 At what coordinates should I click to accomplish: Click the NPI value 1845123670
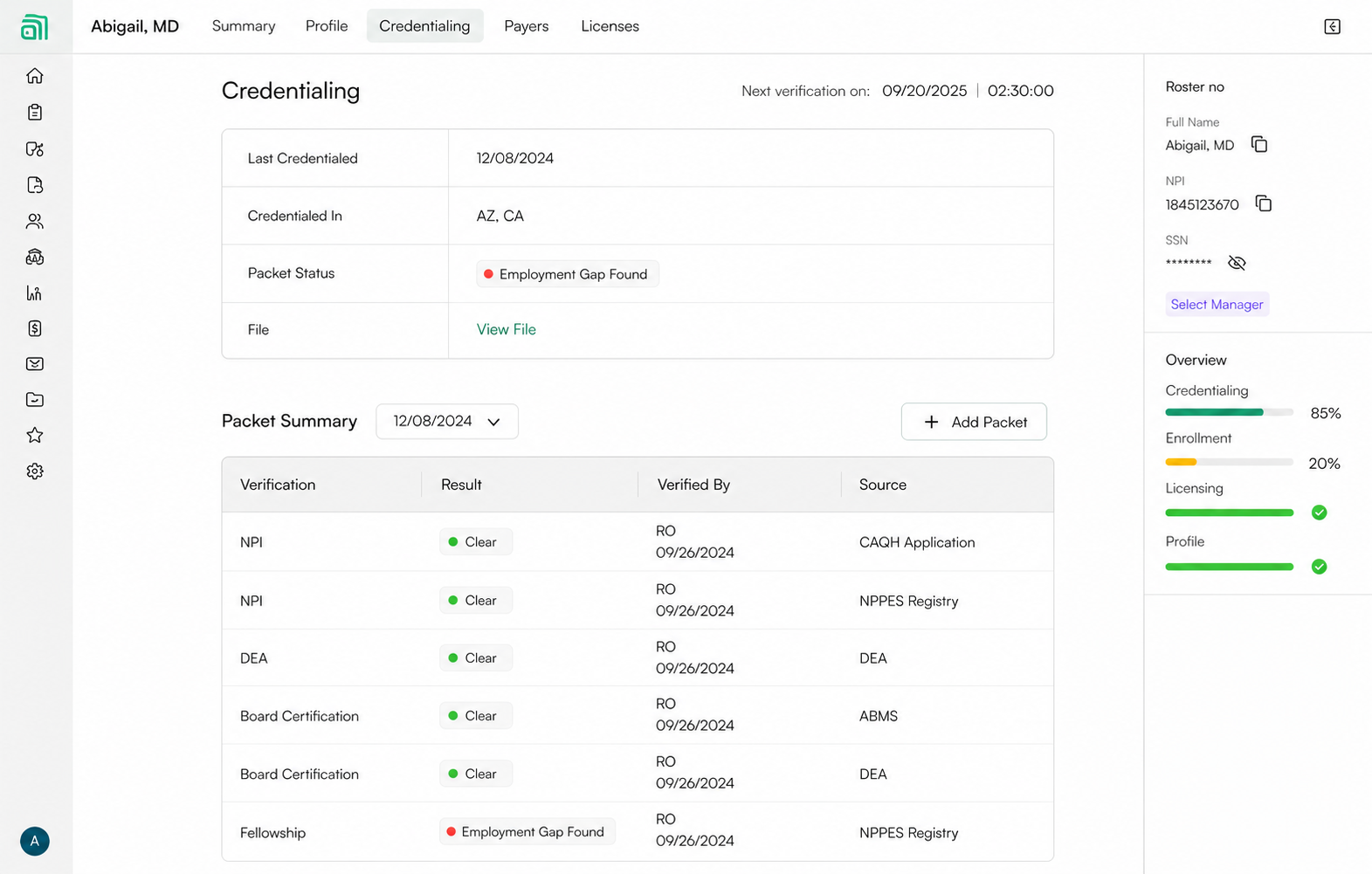pyautogui.click(x=1202, y=204)
